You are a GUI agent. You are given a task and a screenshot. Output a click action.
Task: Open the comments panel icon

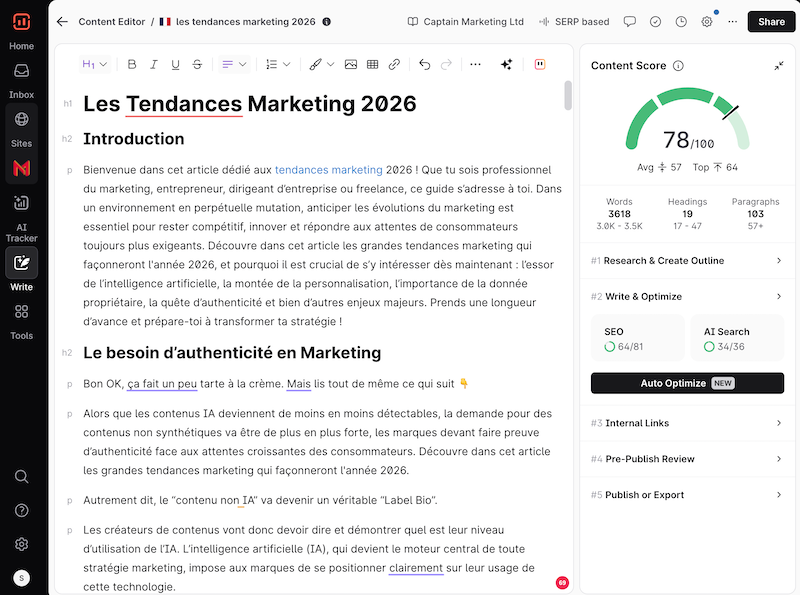tap(629, 21)
